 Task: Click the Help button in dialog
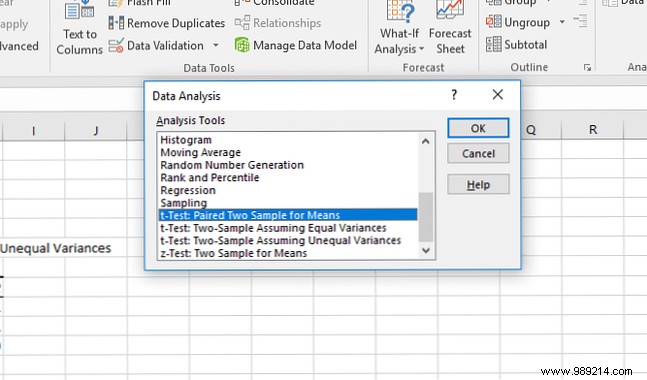coord(478,184)
